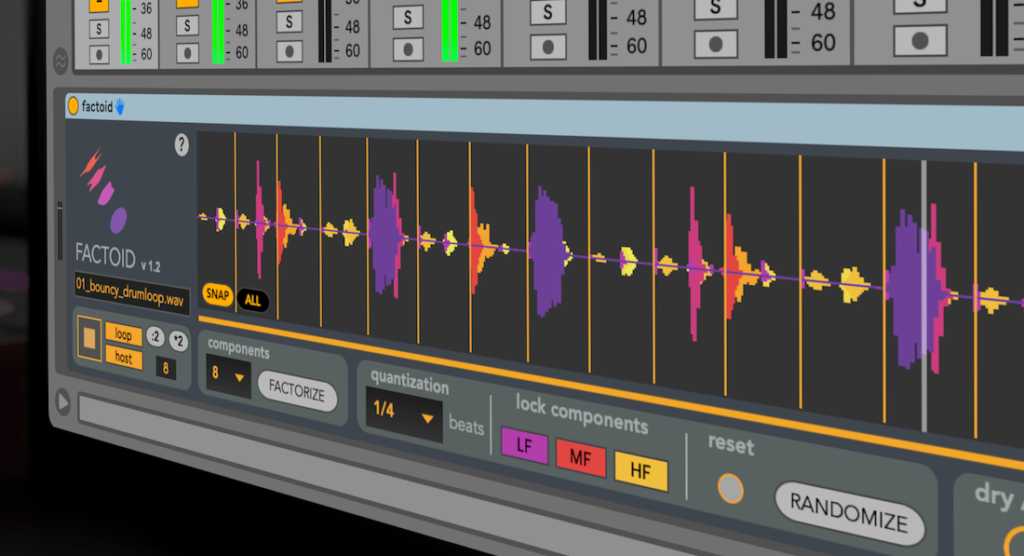
Task: Arm the fifth mixer track for recording
Action: (547, 46)
